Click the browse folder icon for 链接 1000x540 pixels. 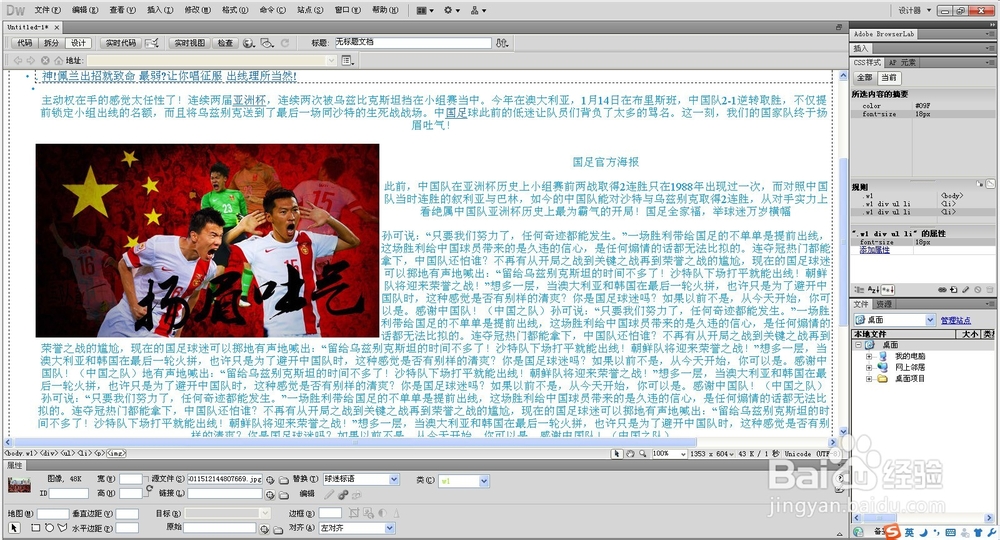click(284, 495)
